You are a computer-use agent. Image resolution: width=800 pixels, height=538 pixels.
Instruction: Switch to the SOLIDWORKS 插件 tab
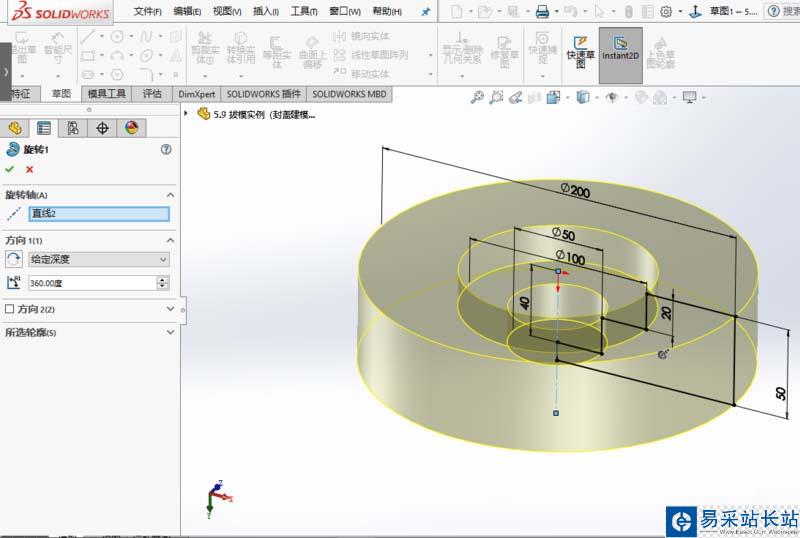pos(263,94)
